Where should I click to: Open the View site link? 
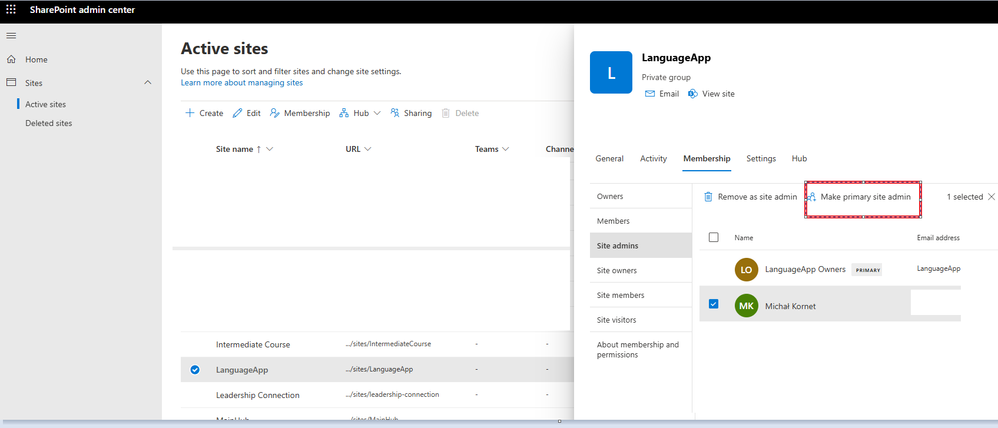tap(719, 94)
